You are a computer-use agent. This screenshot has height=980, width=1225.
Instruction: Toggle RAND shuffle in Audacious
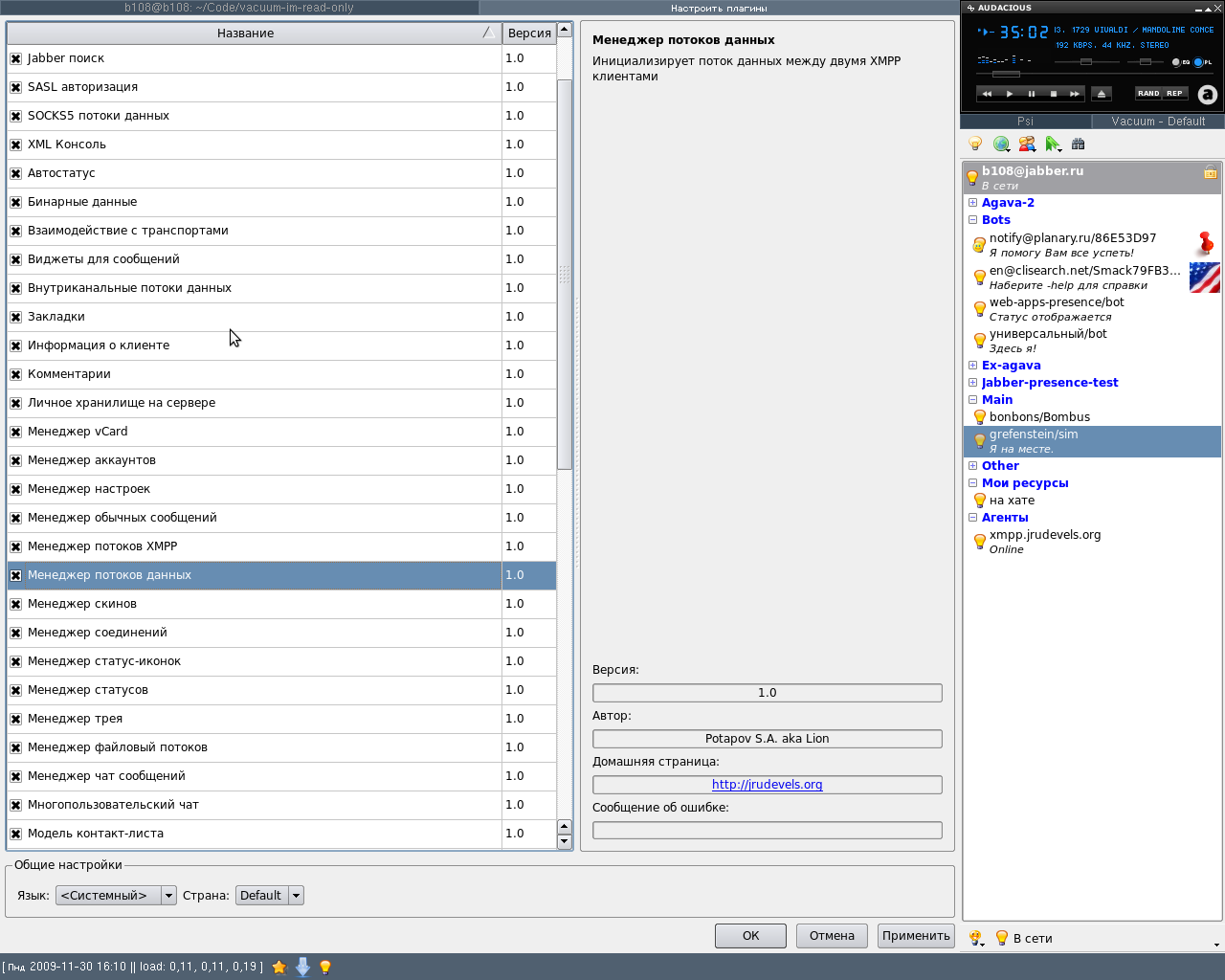pyautogui.click(x=1147, y=94)
